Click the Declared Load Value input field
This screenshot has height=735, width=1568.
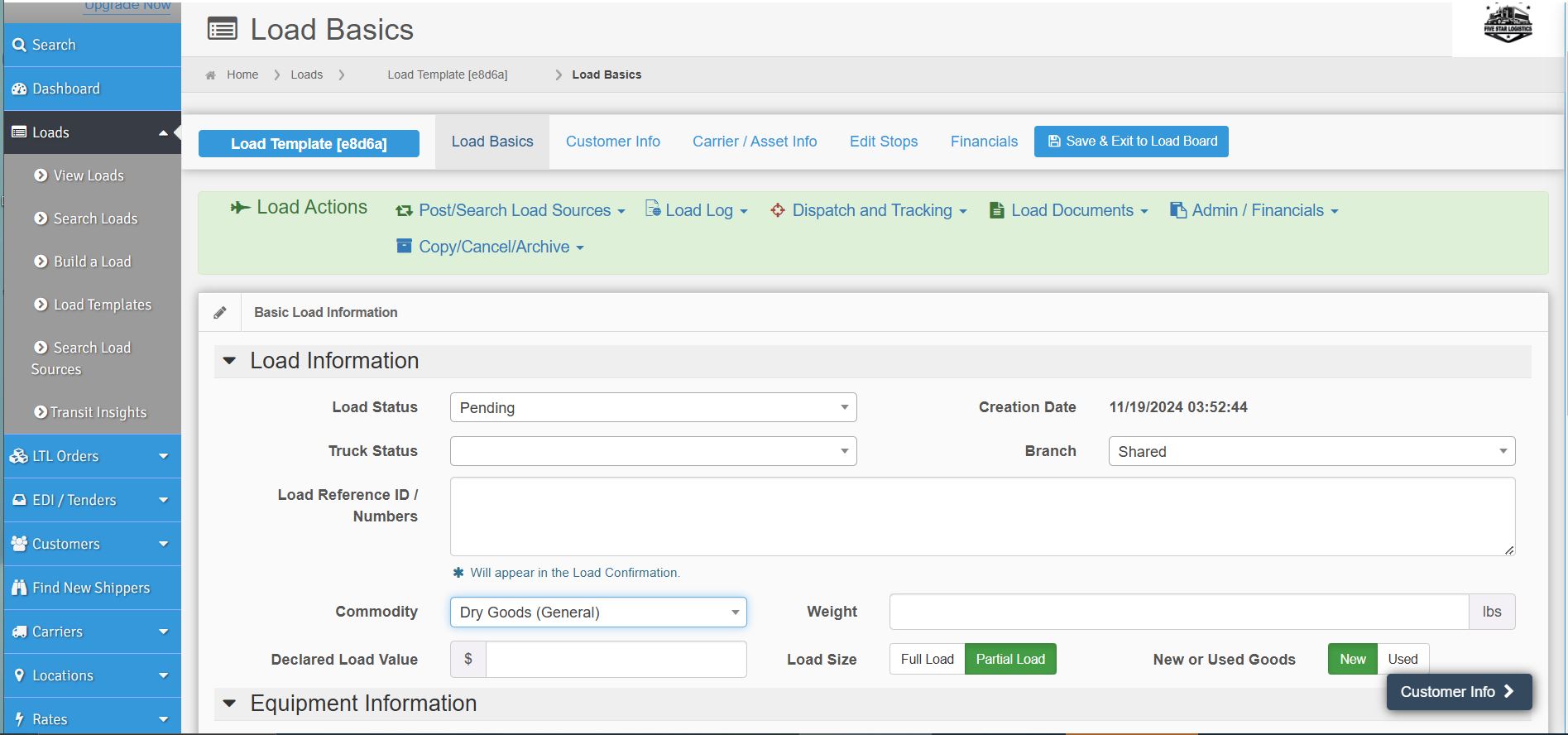tap(616, 660)
